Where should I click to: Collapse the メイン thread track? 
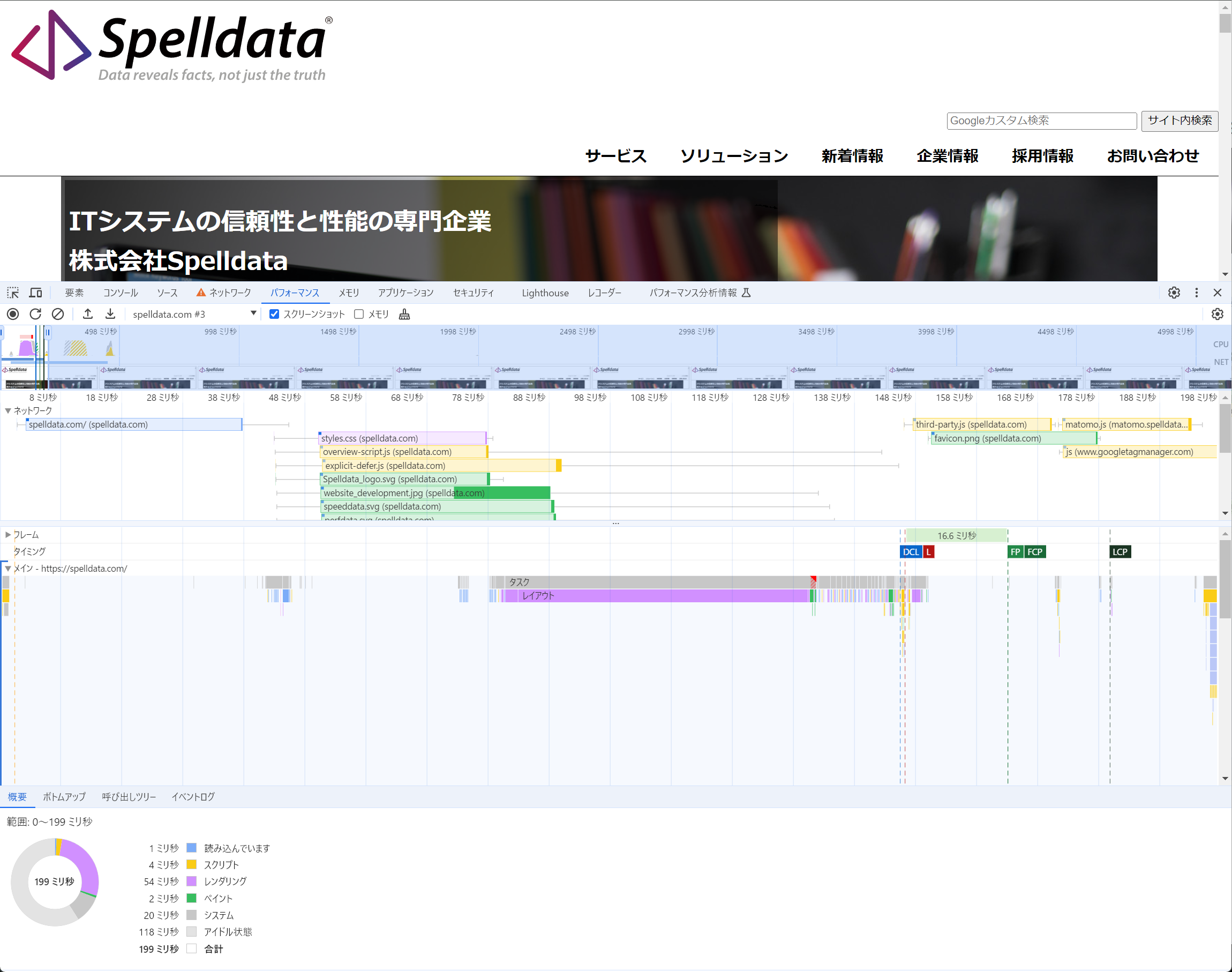pyautogui.click(x=8, y=569)
